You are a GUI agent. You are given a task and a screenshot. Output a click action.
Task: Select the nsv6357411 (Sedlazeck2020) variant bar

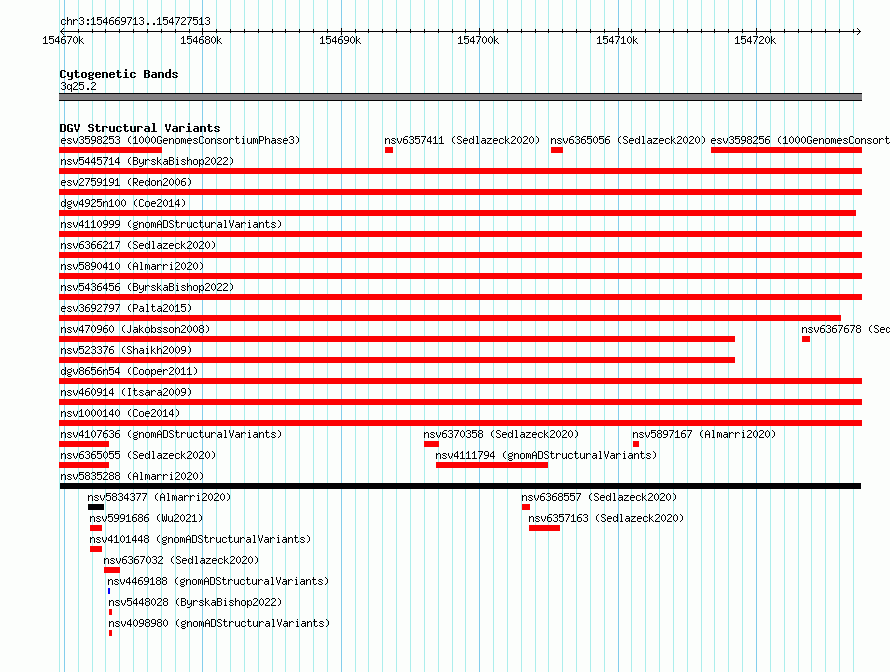(389, 150)
